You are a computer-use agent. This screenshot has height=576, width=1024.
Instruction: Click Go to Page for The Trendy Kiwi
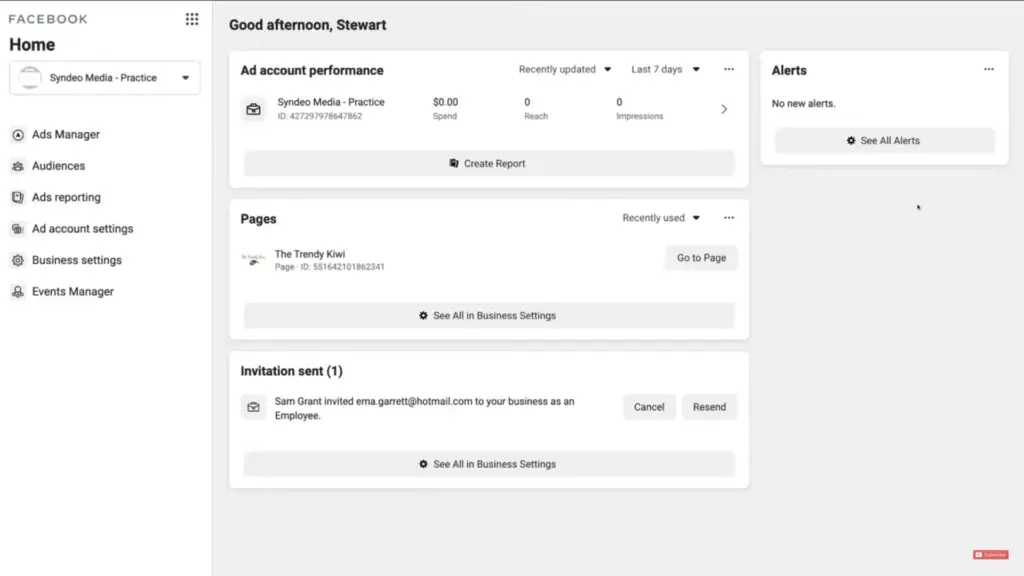point(701,258)
